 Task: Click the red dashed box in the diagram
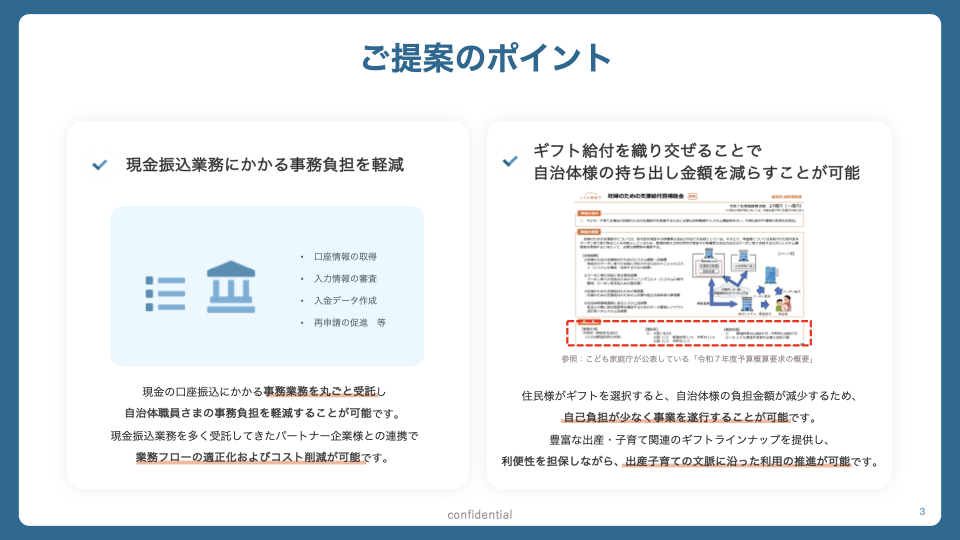click(x=692, y=333)
